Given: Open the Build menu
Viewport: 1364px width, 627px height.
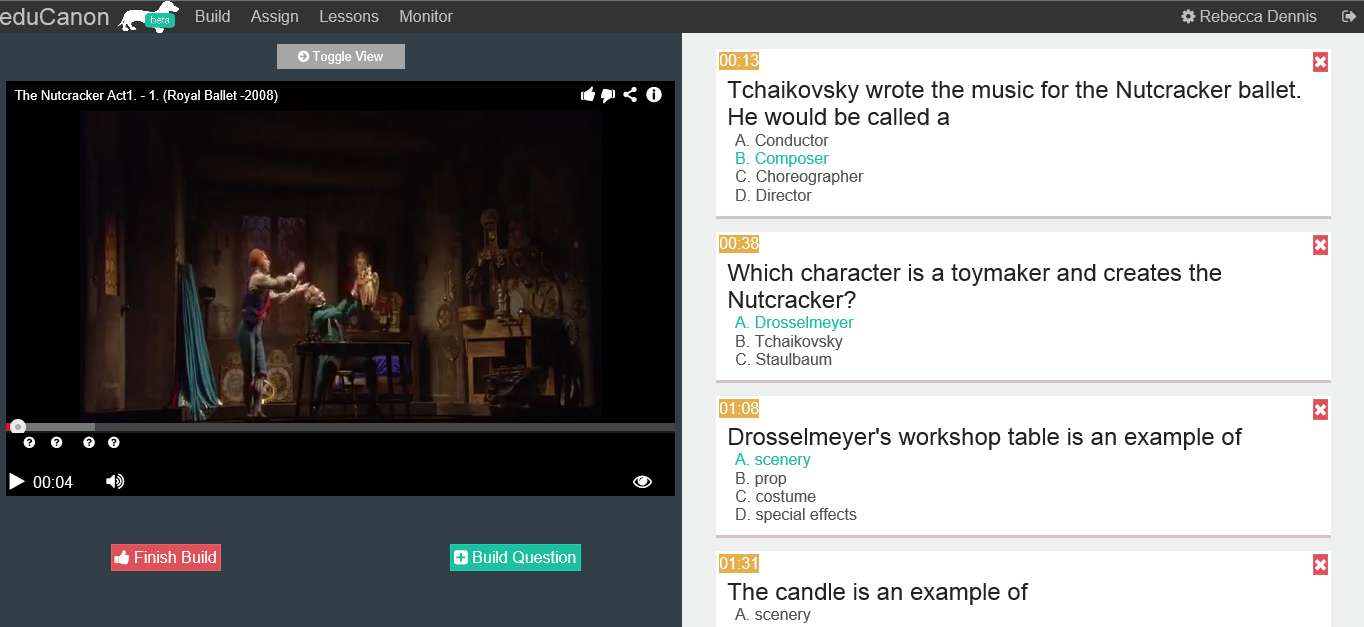Looking at the screenshot, I should tap(213, 16).
